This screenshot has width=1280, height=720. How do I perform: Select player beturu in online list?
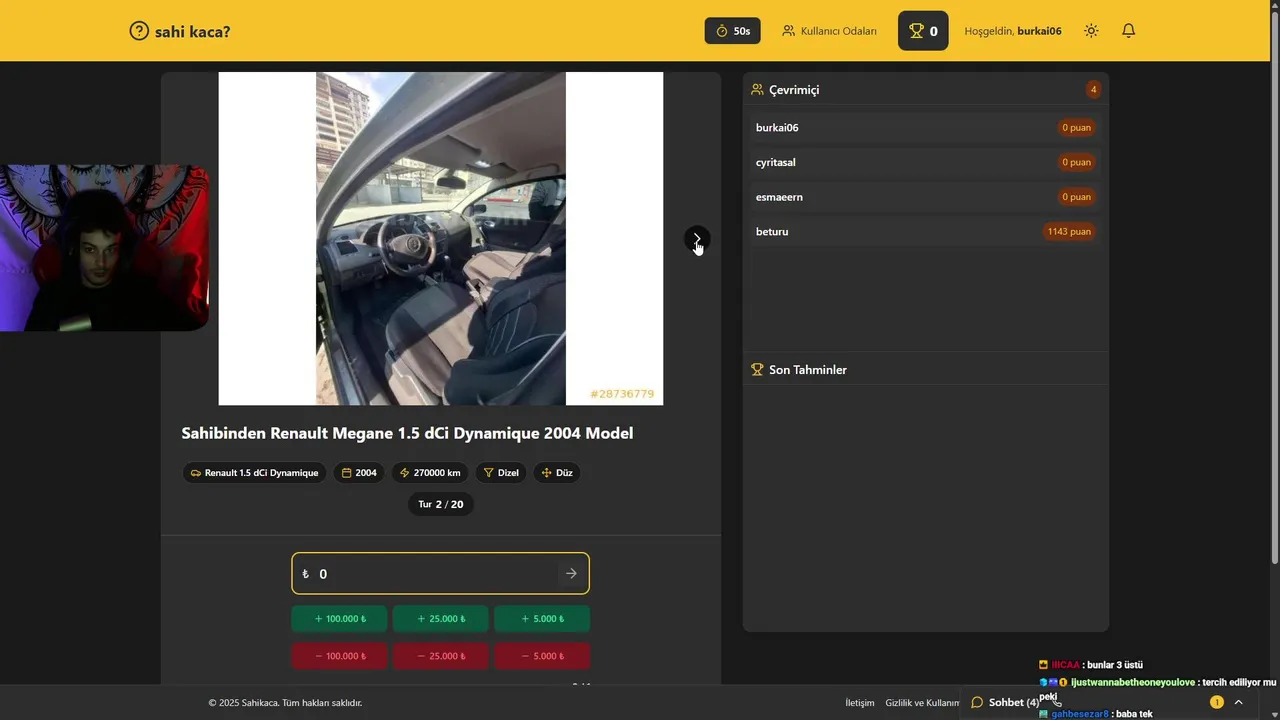(925, 231)
